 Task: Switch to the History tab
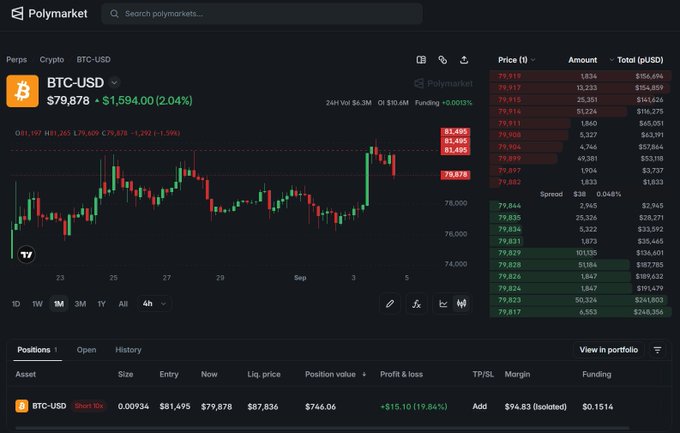128,350
